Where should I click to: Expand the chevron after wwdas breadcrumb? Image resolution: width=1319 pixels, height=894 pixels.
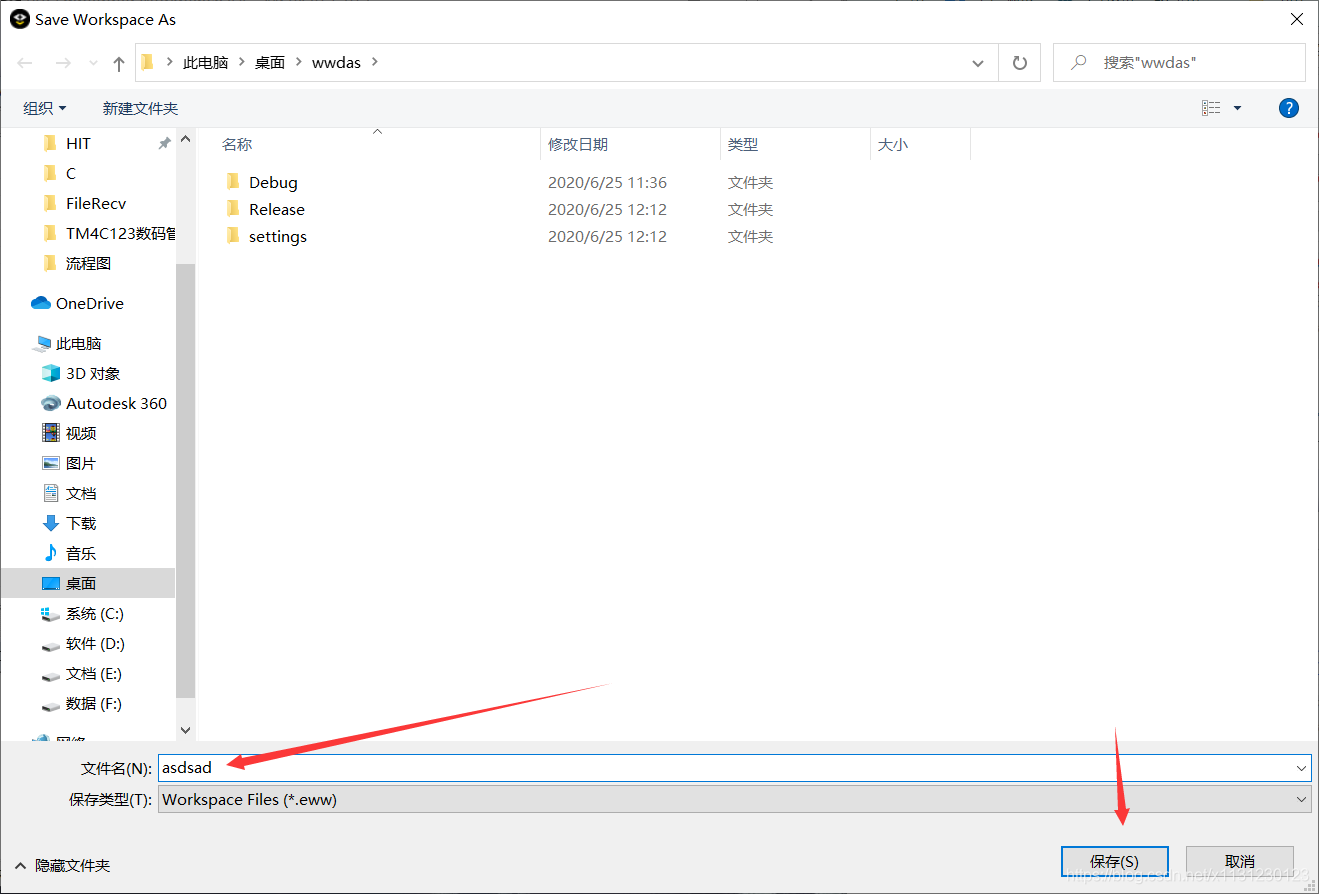click(x=375, y=62)
